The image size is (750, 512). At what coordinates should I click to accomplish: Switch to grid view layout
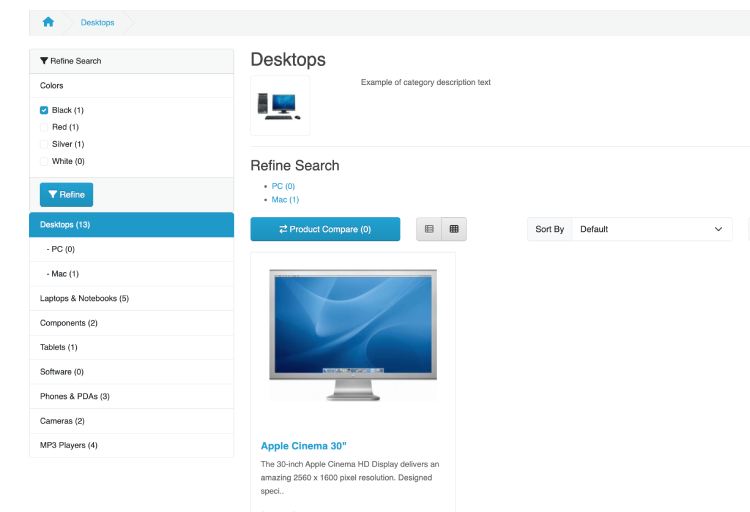pos(454,229)
